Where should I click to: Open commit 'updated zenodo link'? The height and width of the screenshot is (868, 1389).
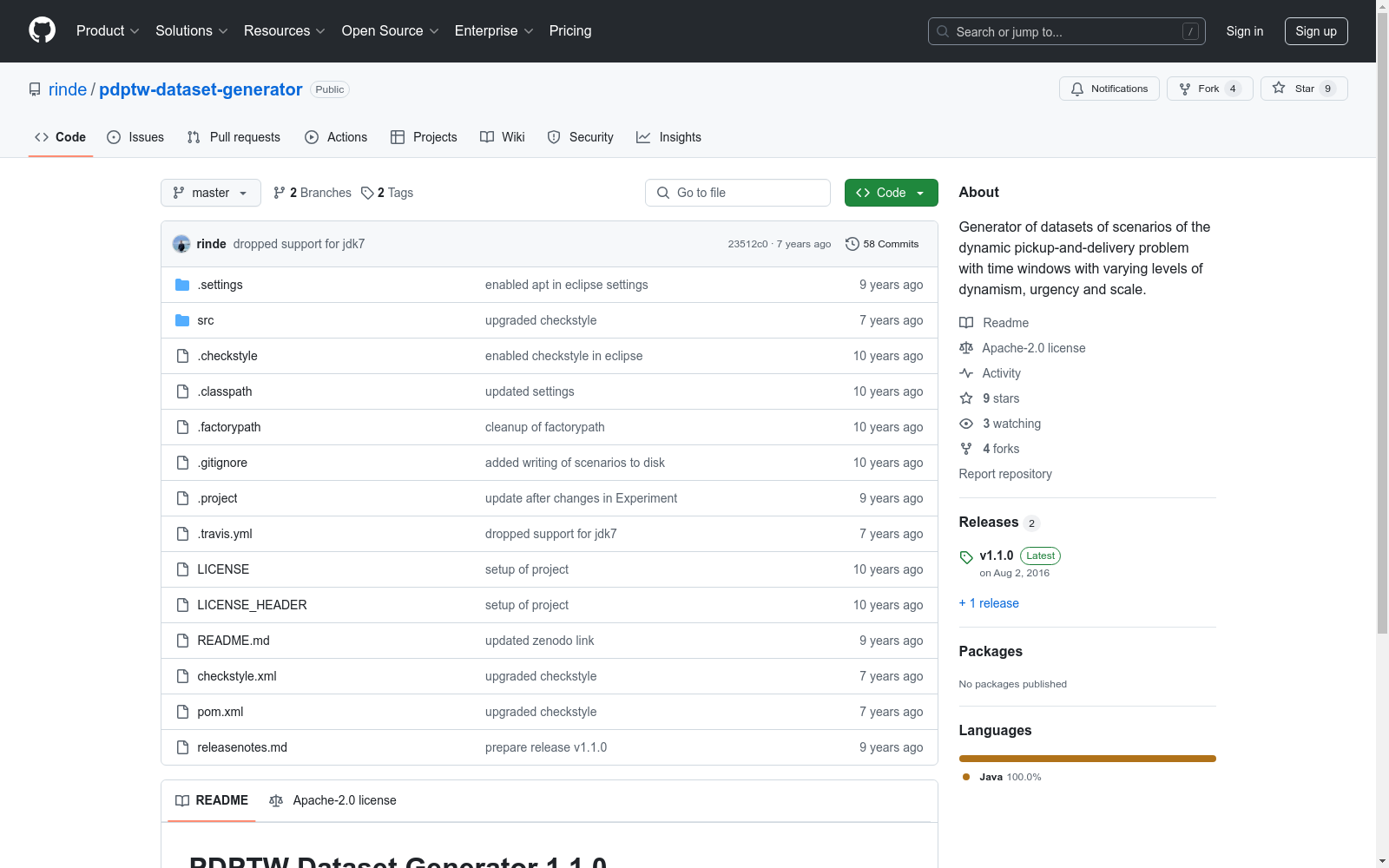[540, 641]
